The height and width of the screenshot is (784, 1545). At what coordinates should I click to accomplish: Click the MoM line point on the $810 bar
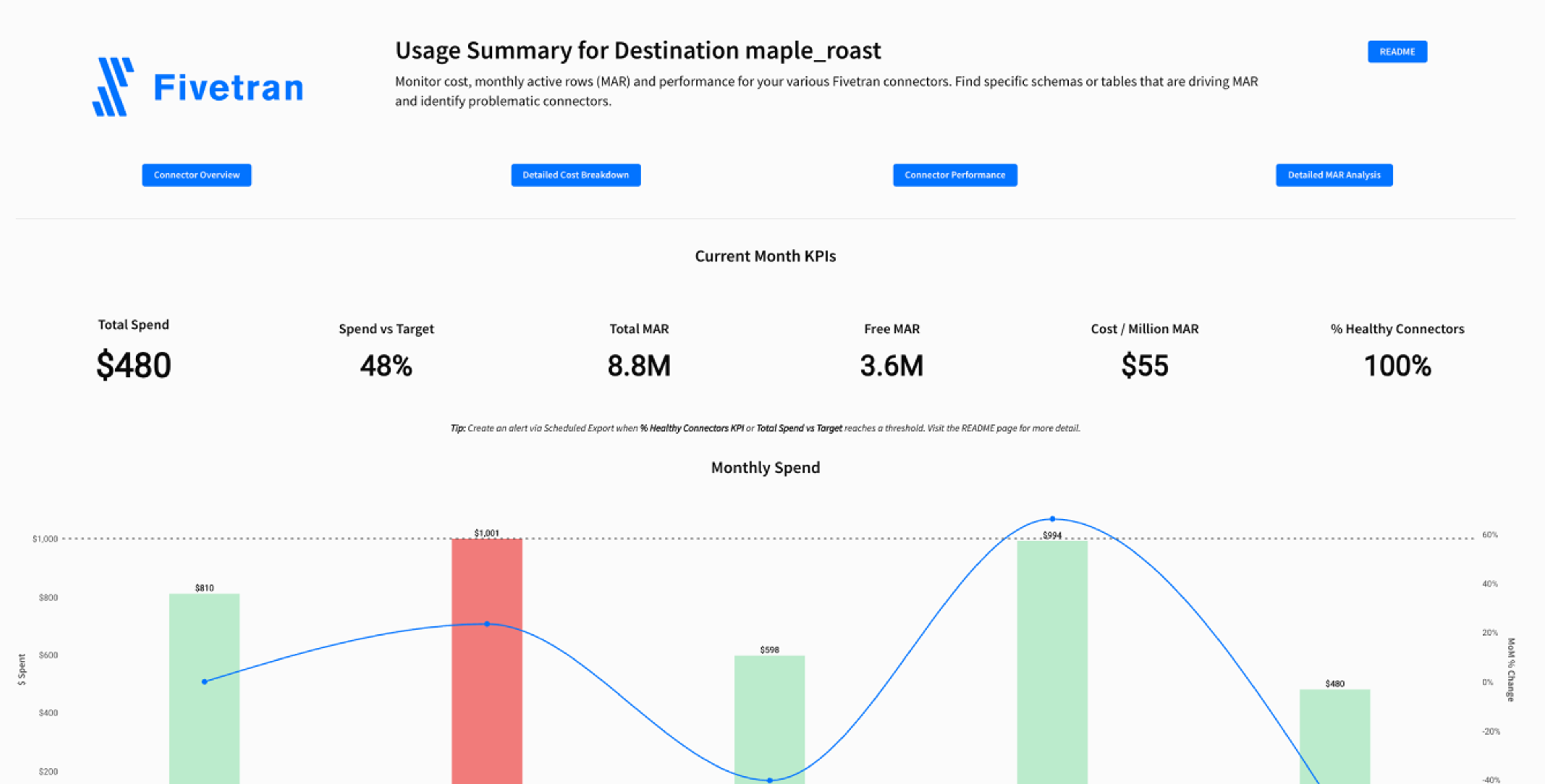tap(204, 681)
